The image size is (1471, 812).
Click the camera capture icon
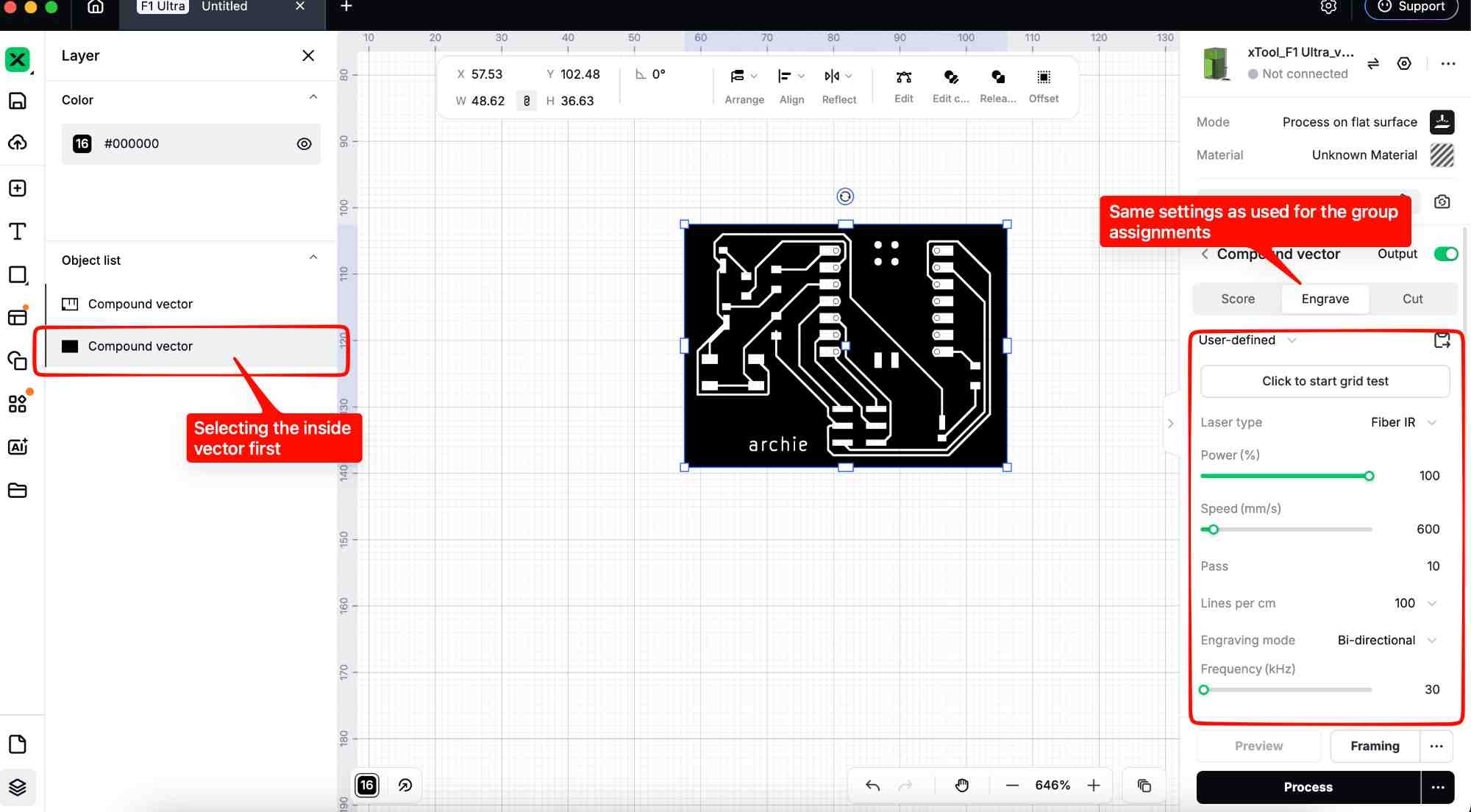coord(1442,202)
